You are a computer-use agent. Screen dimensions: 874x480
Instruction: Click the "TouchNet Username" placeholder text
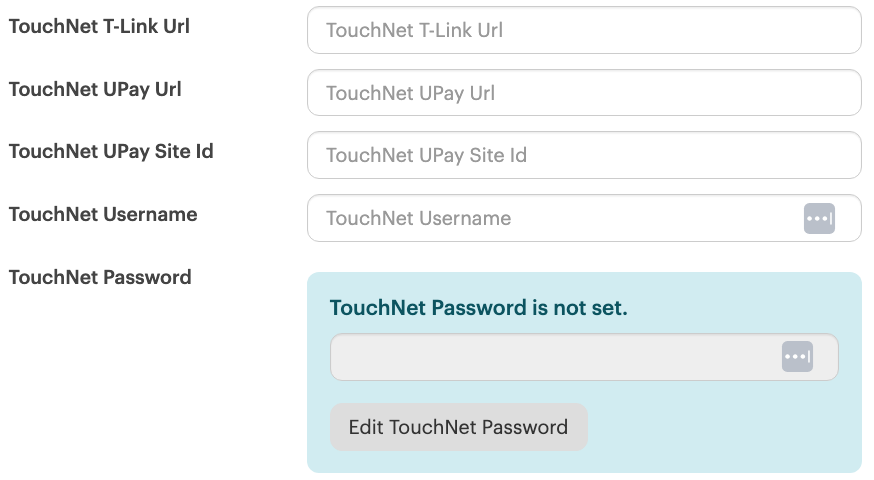pos(418,219)
